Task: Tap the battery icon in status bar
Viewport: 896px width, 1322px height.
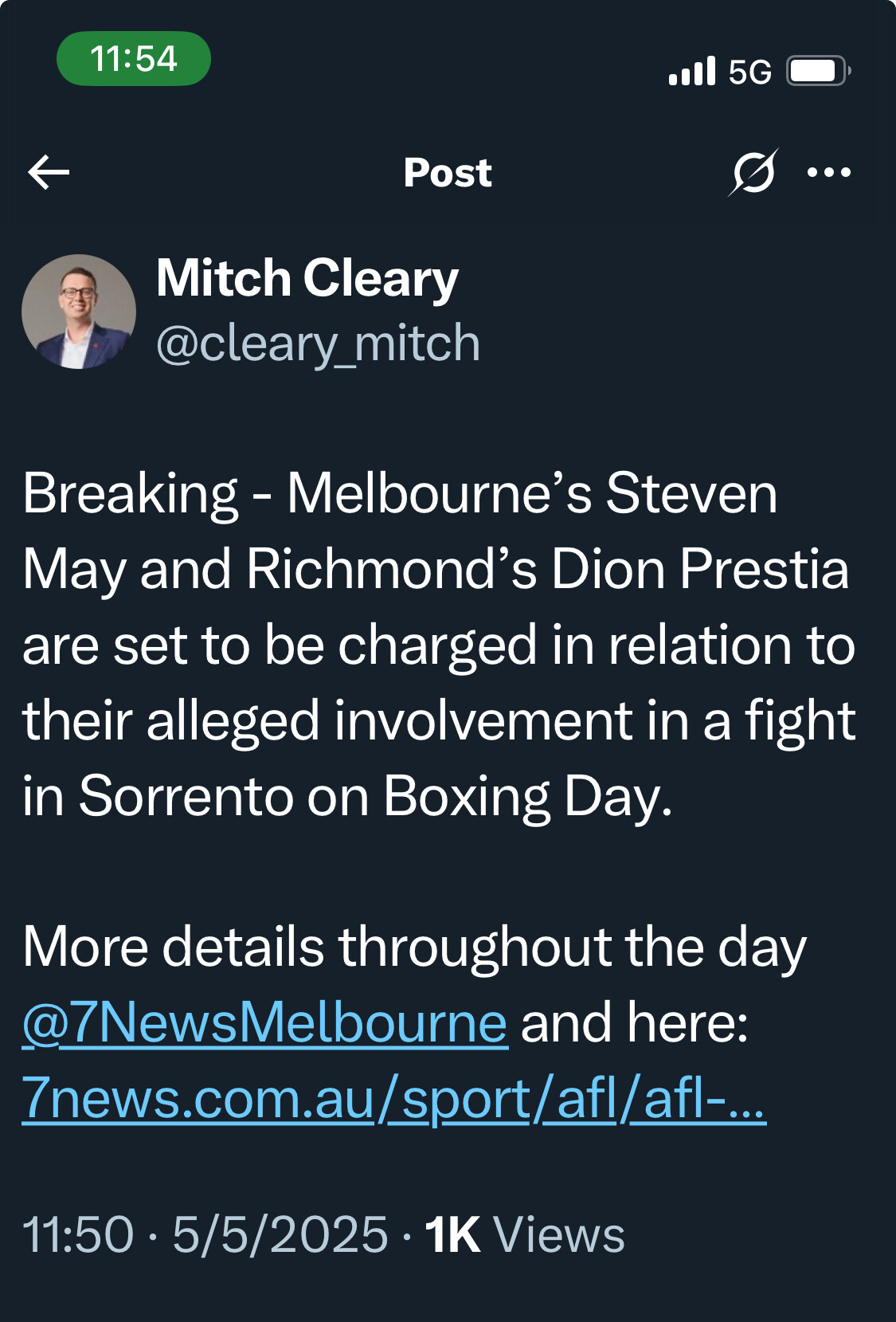Action: click(x=818, y=72)
